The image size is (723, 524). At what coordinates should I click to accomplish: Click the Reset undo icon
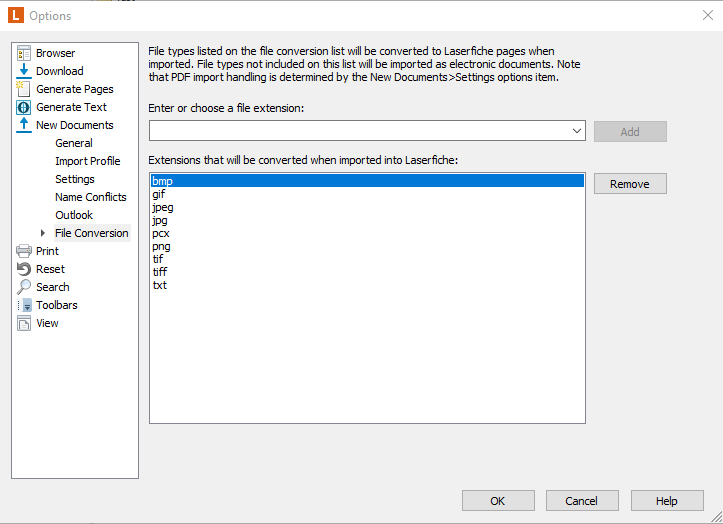(x=24, y=269)
